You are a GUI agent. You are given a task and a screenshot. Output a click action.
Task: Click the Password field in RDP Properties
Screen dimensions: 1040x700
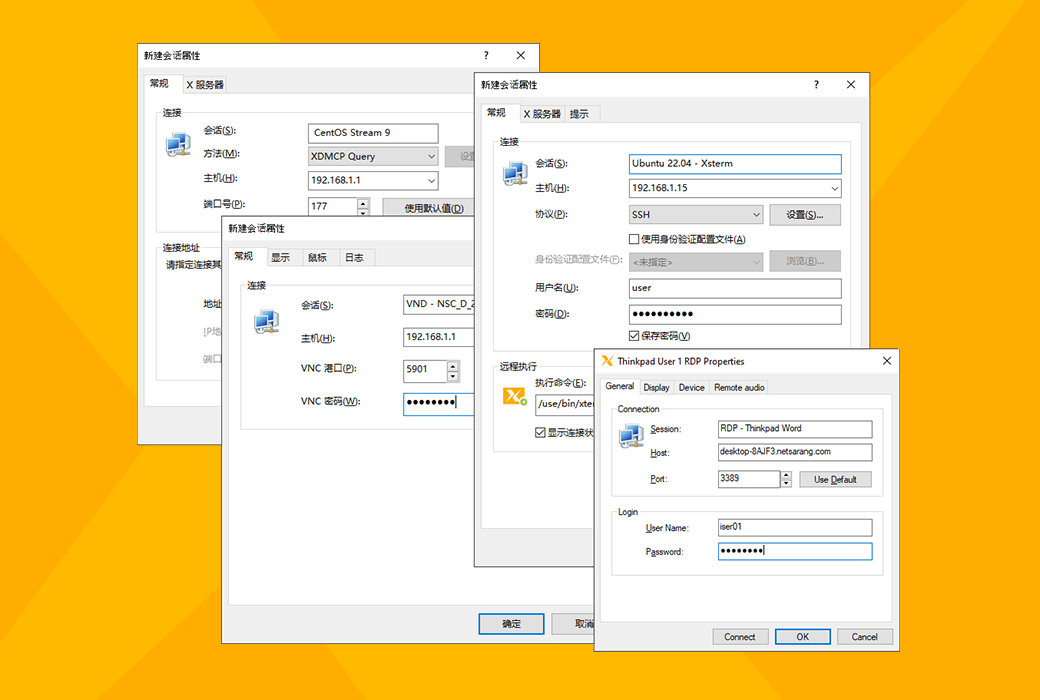pyautogui.click(x=795, y=551)
